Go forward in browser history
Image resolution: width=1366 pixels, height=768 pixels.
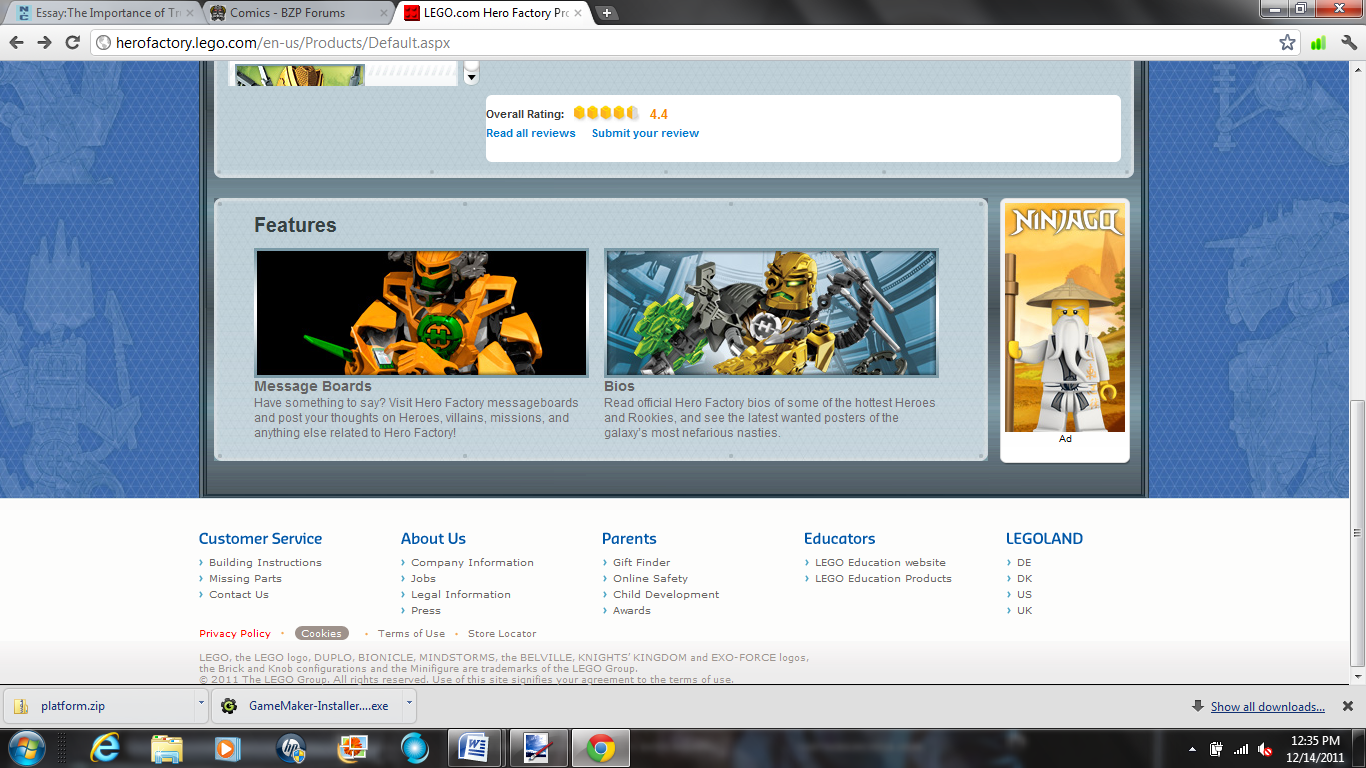pyautogui.click(x=44, y=43)
